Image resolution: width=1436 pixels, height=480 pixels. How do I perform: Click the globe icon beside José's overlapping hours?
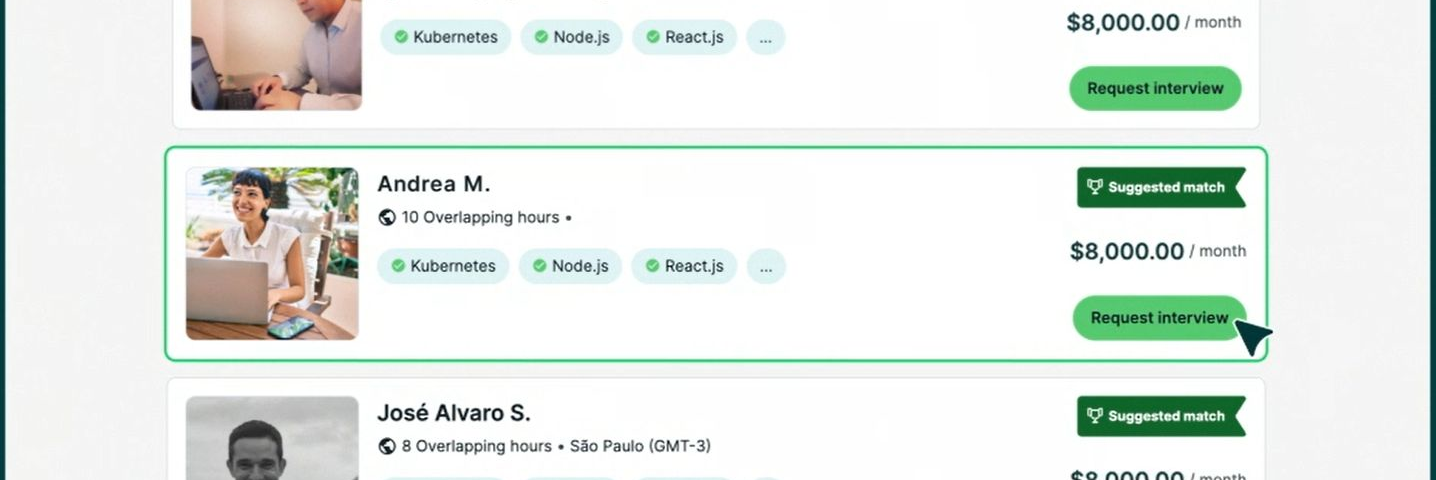(x=387, y=446)
